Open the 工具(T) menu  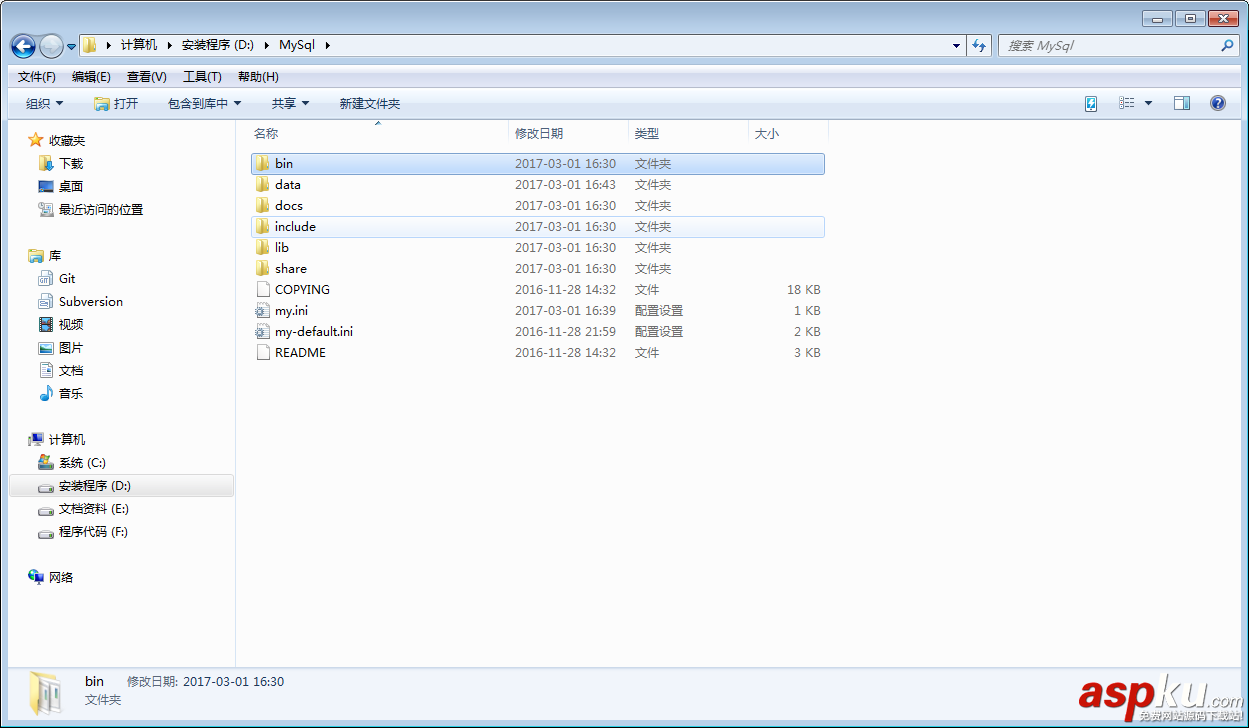202,77
